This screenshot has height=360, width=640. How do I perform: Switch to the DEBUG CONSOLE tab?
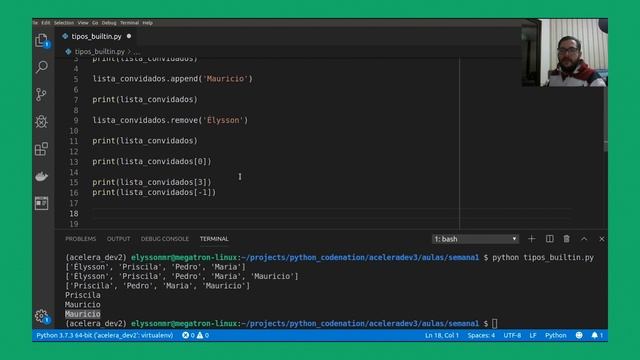(x=164, y=239)
